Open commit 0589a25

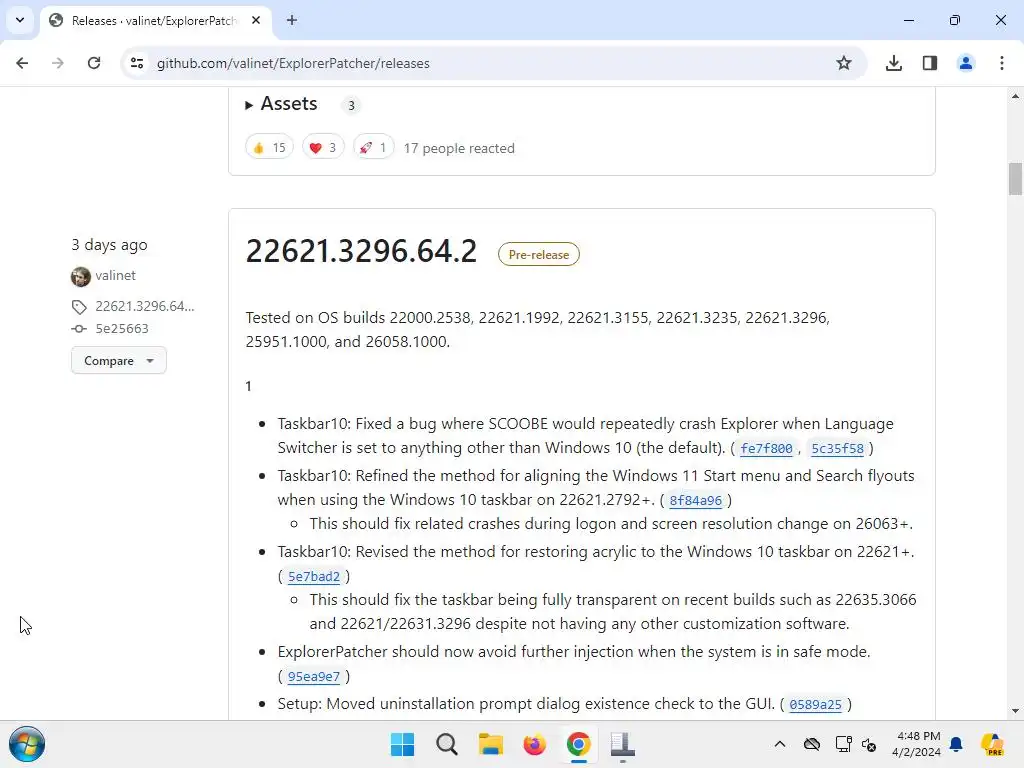point(815,705)
